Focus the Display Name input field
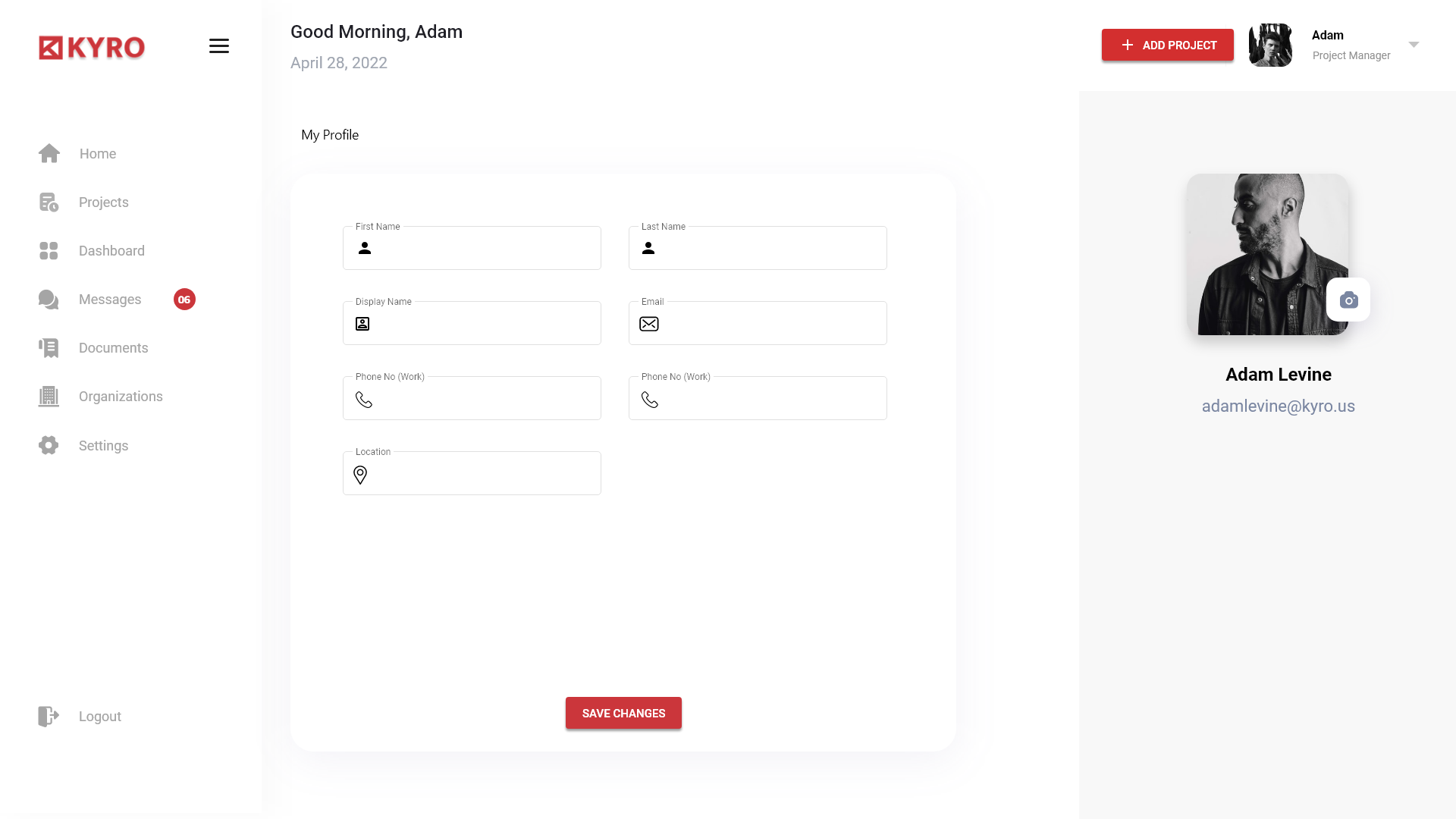Screen dimensions: 1456x819 (x=472, y=323)
